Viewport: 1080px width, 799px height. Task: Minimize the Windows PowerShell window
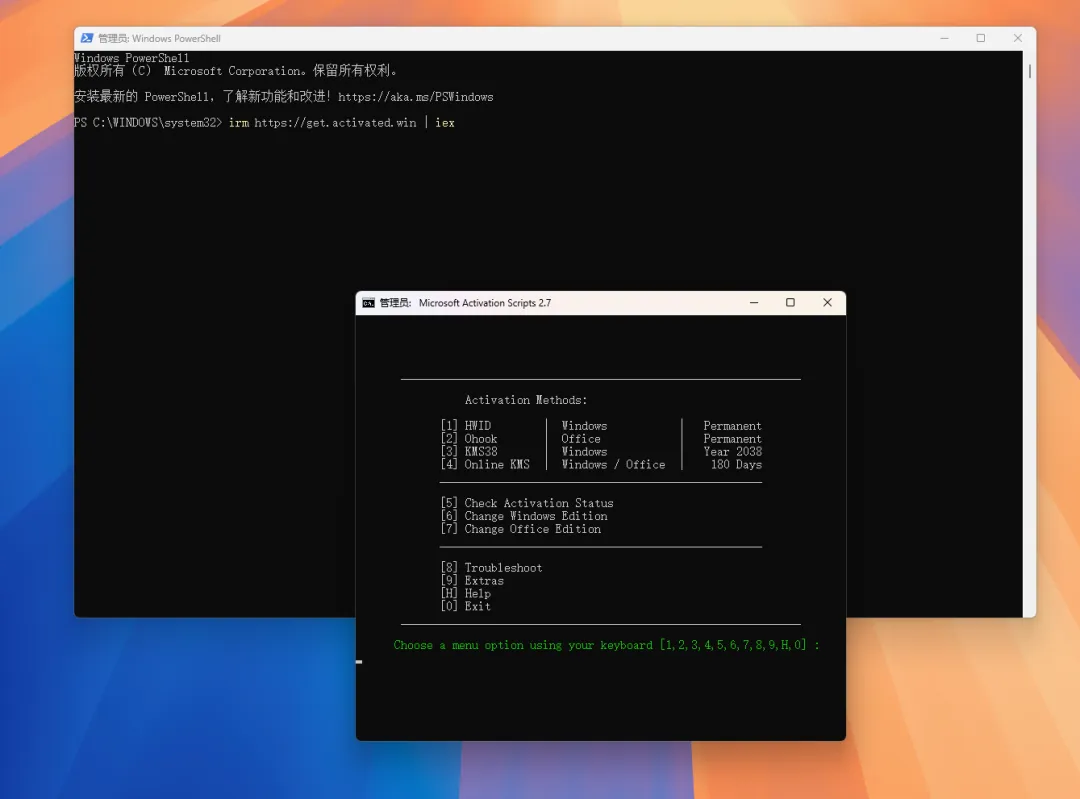(x=944, y=38)
